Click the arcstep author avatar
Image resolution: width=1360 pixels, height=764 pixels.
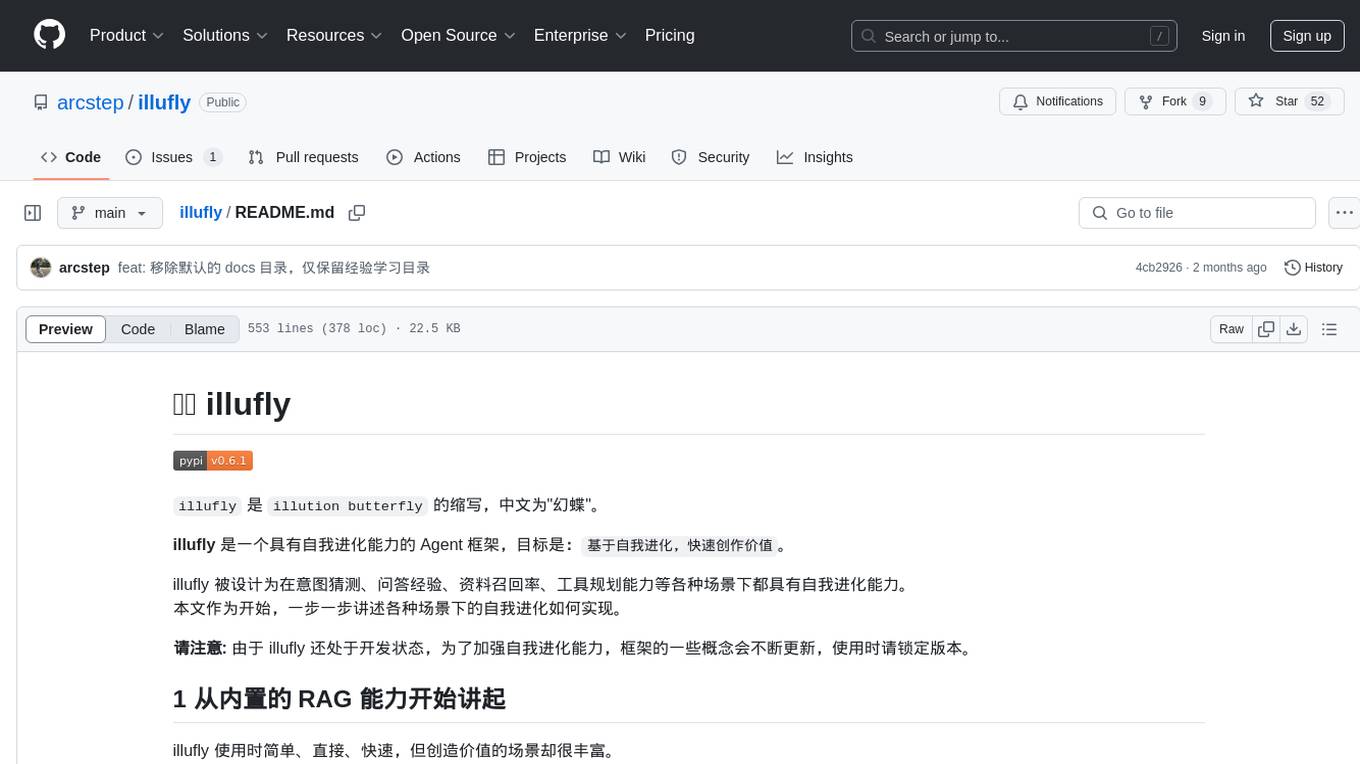(x=41, y=268)
